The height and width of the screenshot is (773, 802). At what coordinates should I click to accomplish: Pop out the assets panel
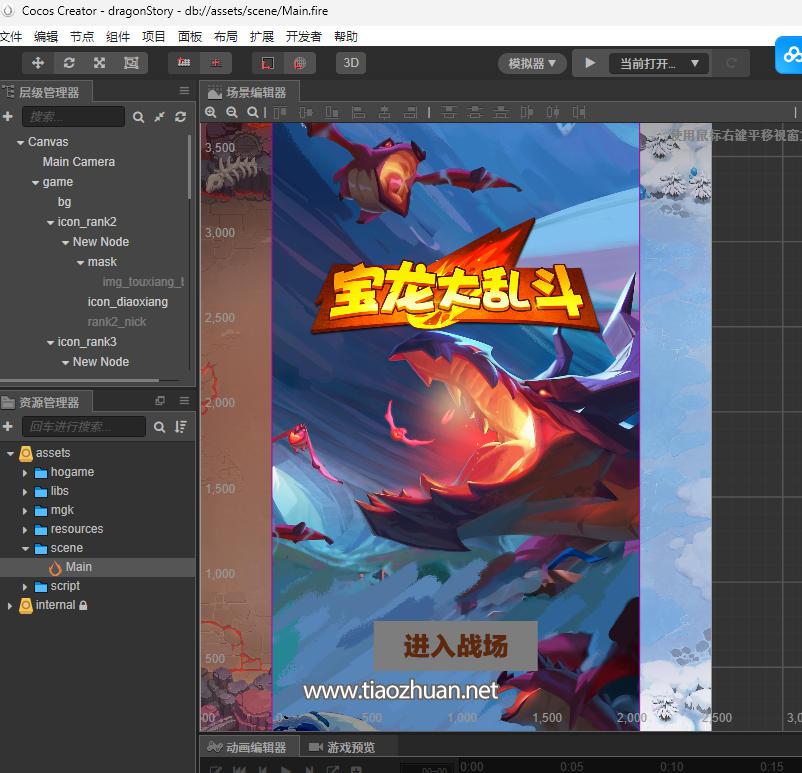click(160, 401)
